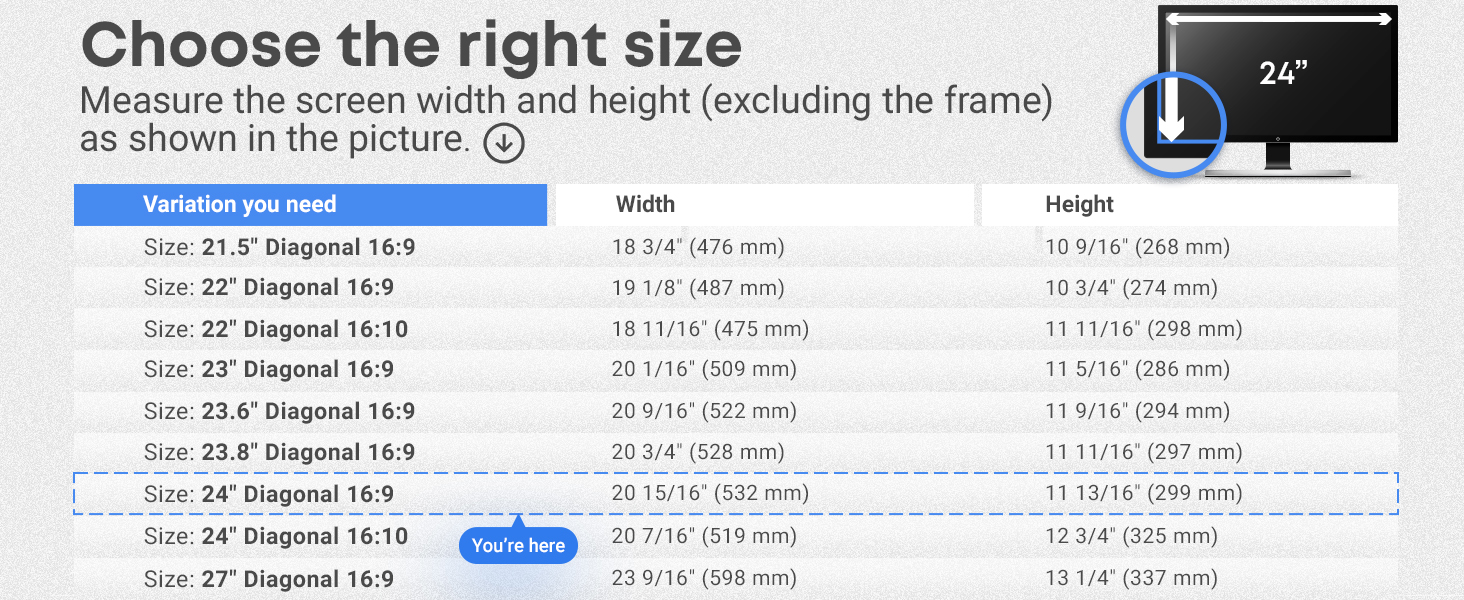Click width value 20 15/16" (532 mm)
1464x600 pixels.
(710, 493)
